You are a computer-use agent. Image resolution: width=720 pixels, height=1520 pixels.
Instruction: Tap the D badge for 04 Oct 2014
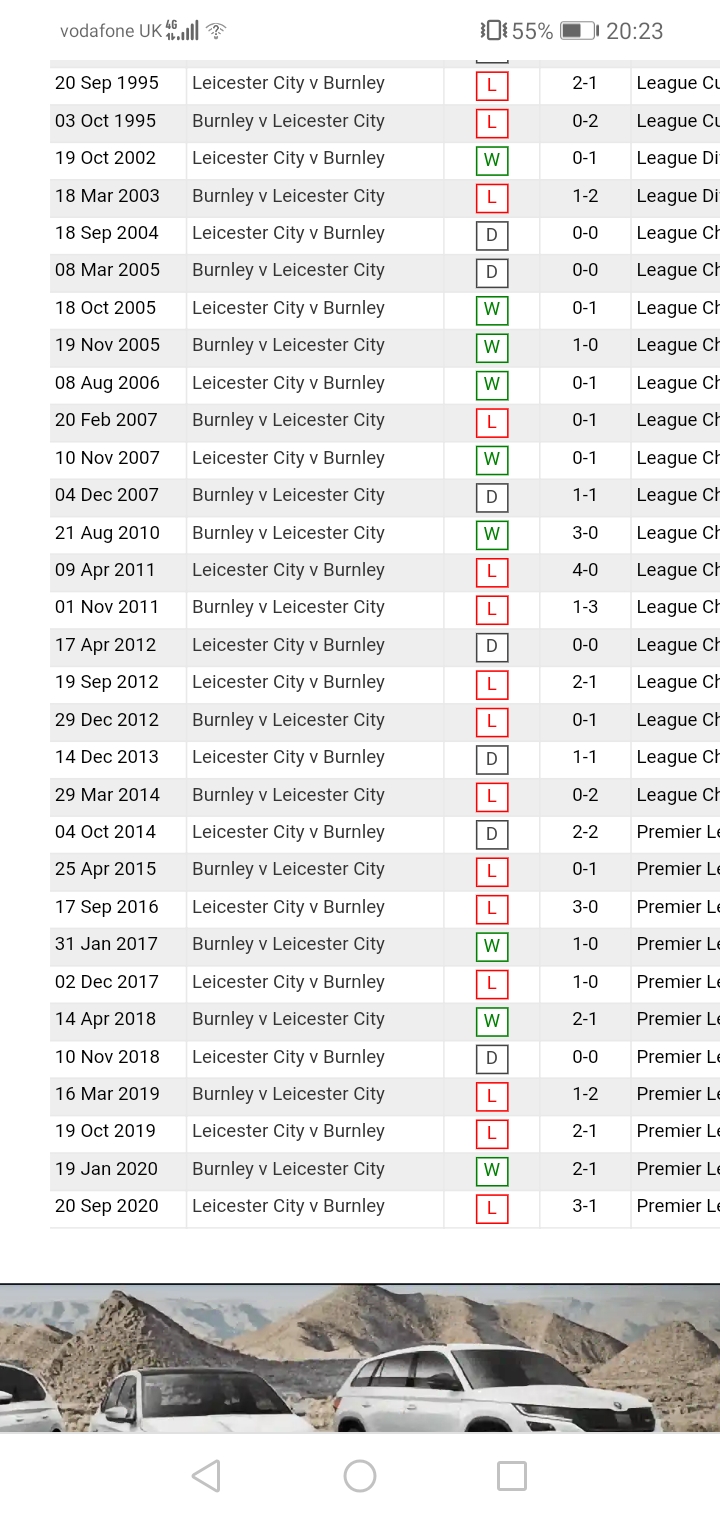click(x=491, y=834)
